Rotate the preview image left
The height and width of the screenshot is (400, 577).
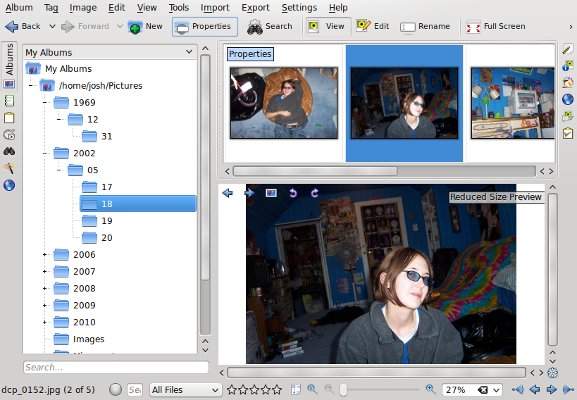pyautogui.click(x=293, y=193)
